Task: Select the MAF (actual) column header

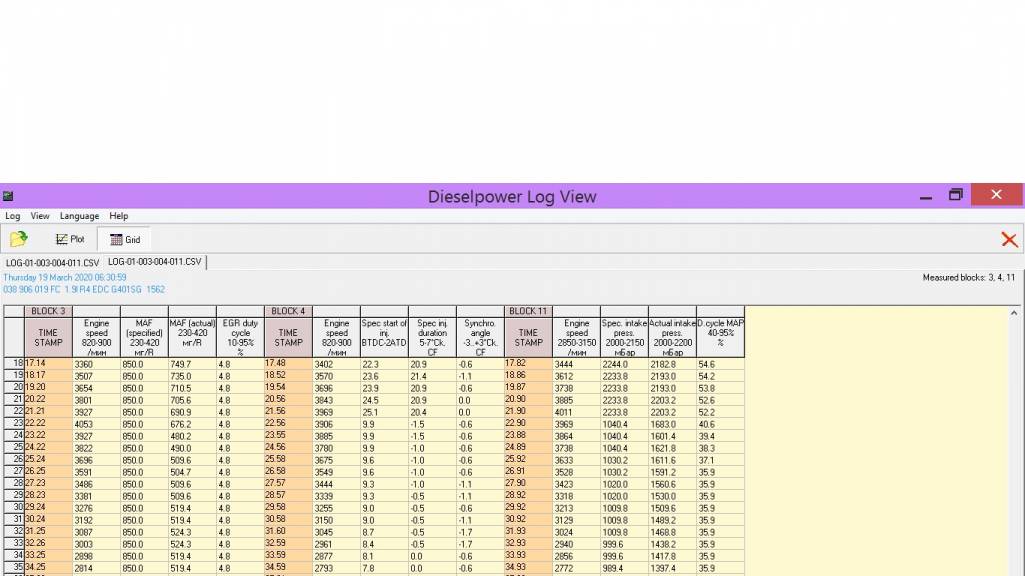Action: 192,337
